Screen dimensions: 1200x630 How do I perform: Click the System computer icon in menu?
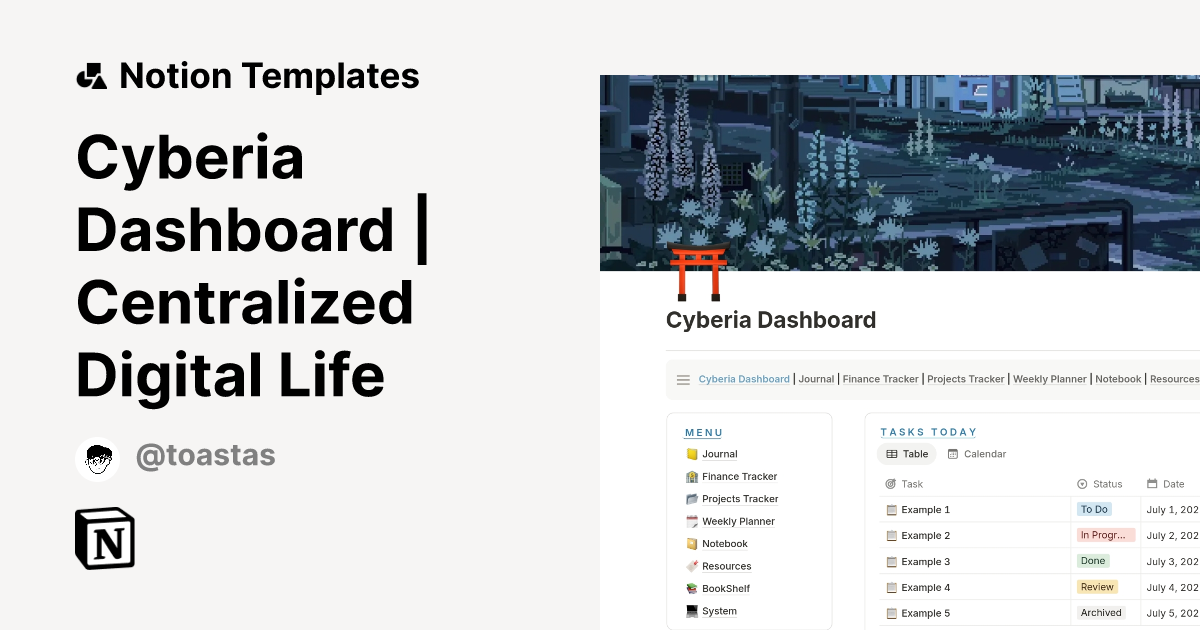[x=692, y=611]
